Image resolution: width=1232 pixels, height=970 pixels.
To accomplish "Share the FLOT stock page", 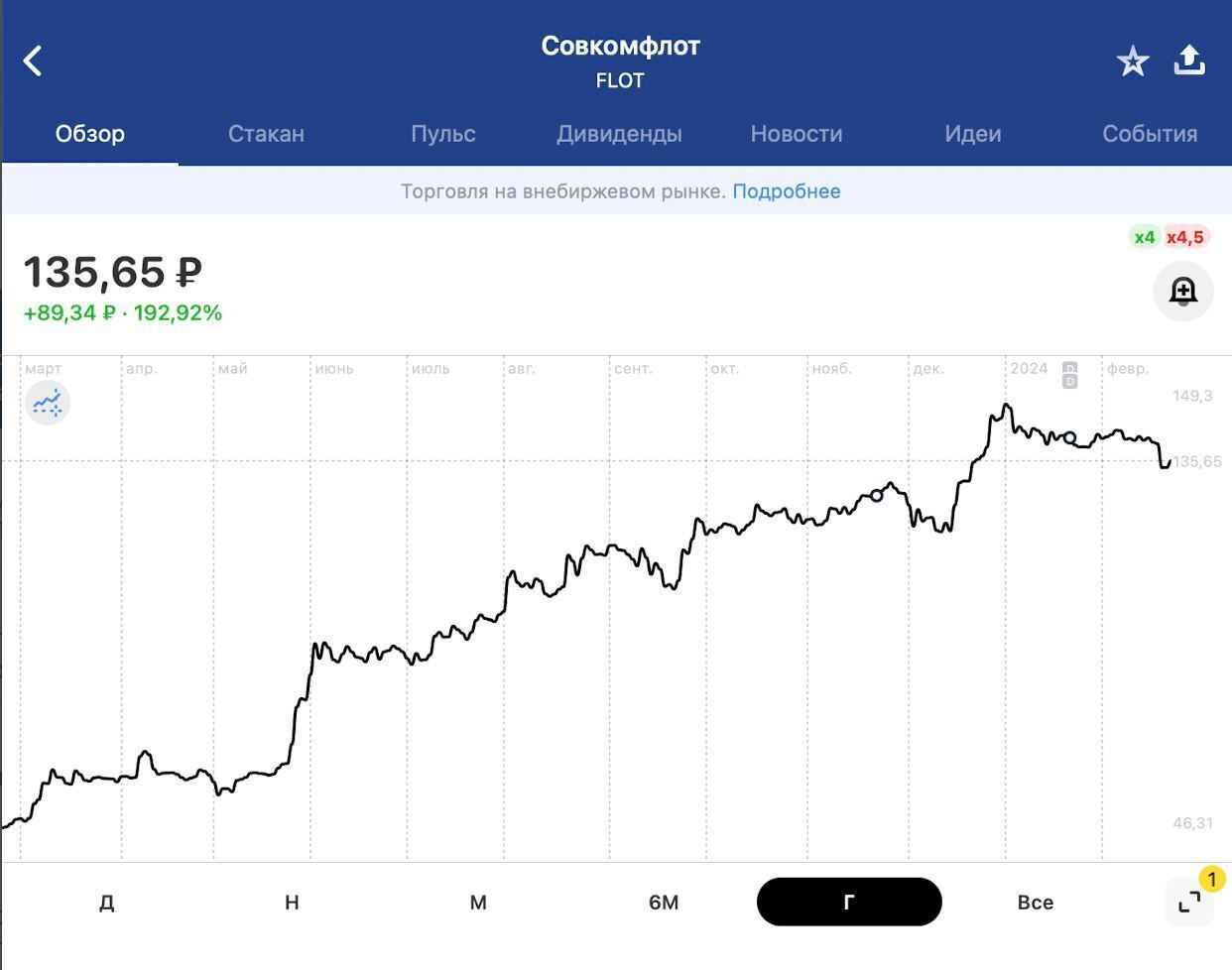I will coord(1189,61).
